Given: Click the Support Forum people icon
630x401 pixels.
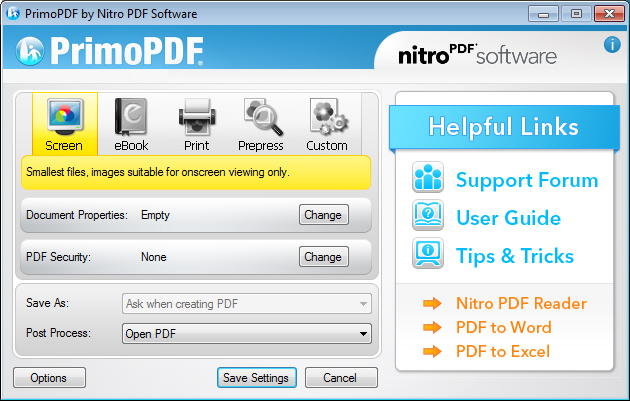Looking at the screenshot, I should pyautogui.click(x=428, y=177).
